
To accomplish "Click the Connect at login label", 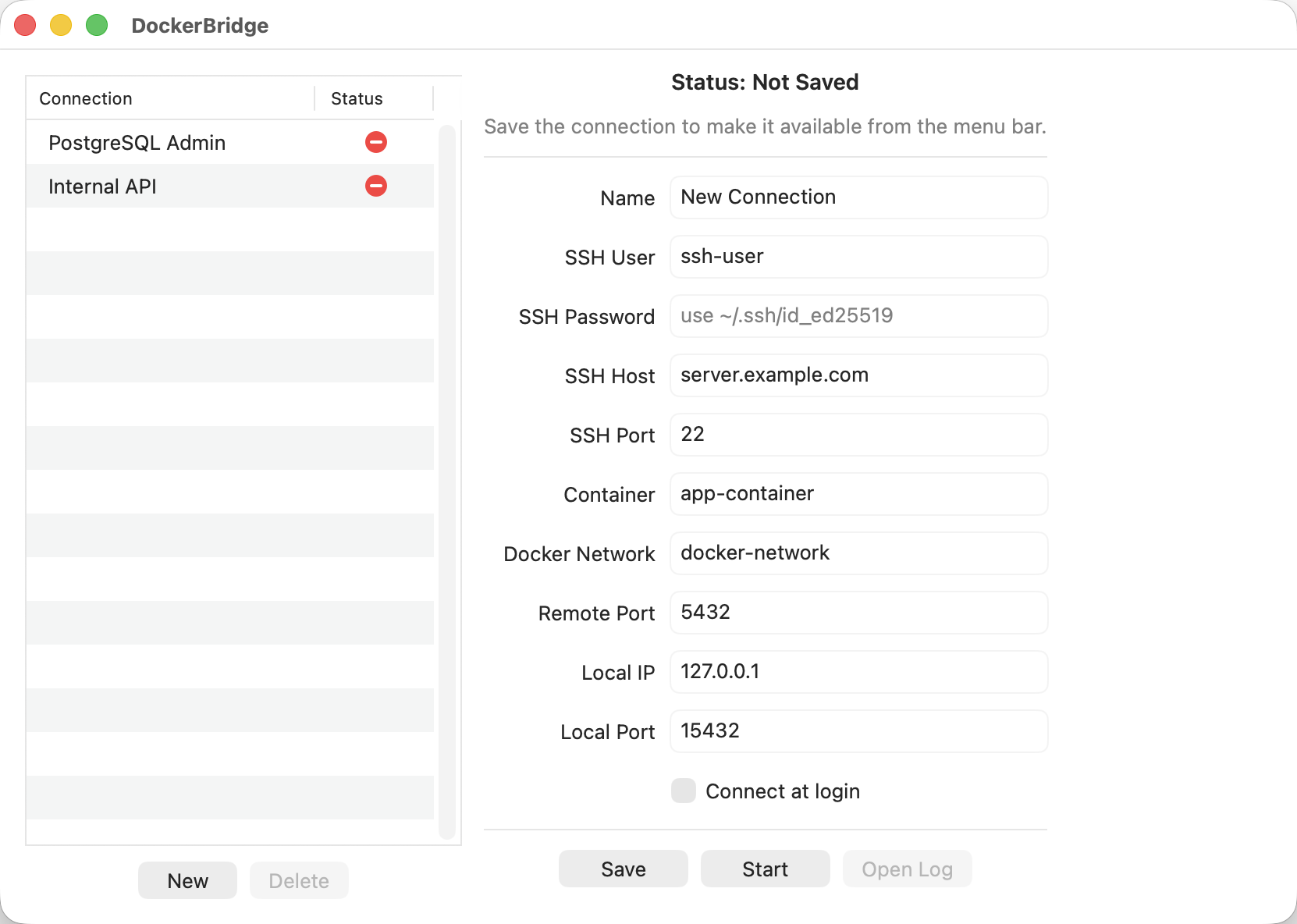I will (783, 791).
